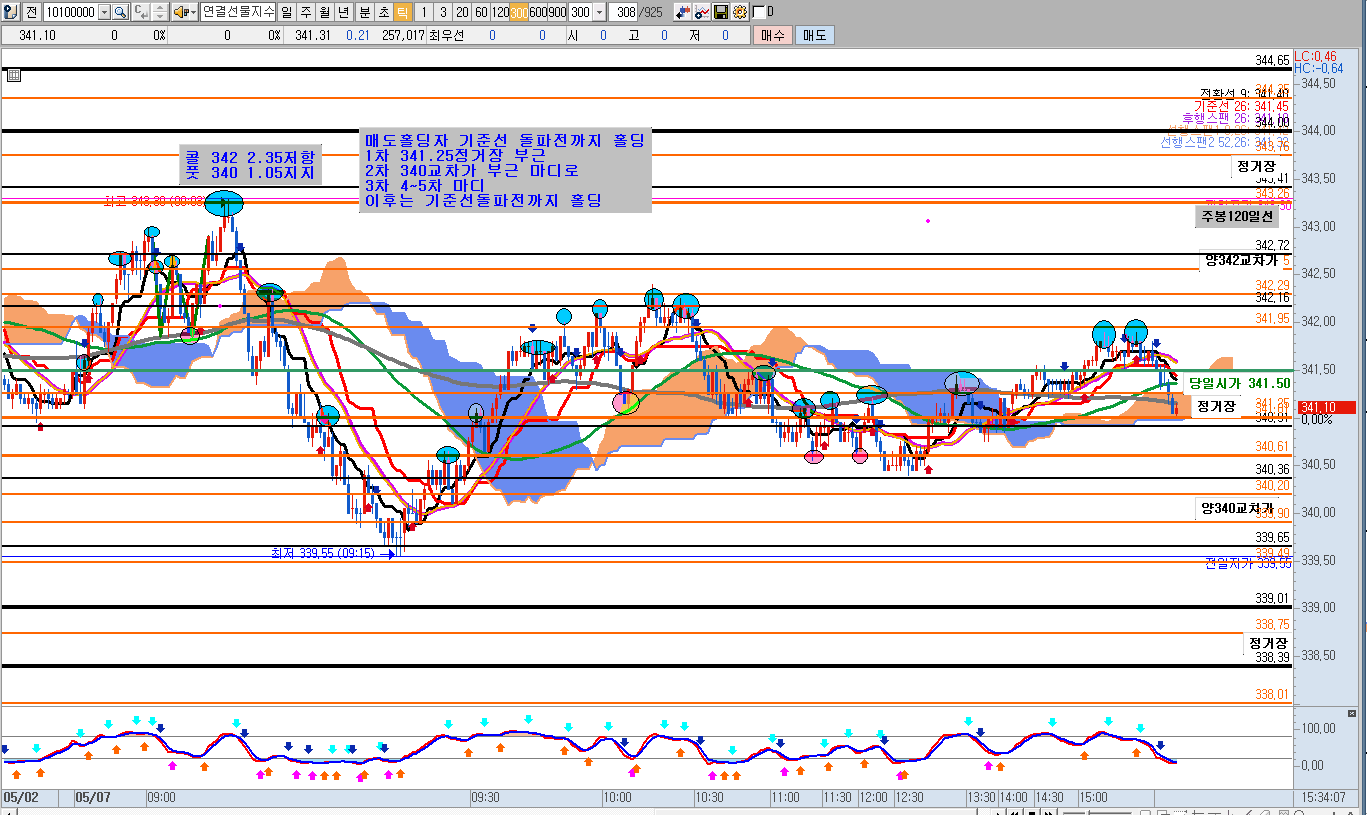The image size is (1367, 815).
Task: Click the red 341.10 current price tag
Action: tap(1325, 407)
